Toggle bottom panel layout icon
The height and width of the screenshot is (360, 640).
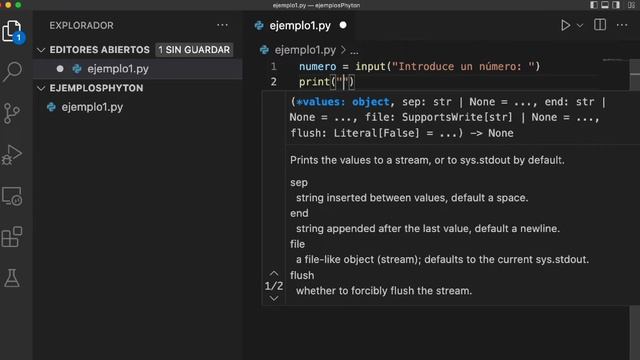[605, 5]
